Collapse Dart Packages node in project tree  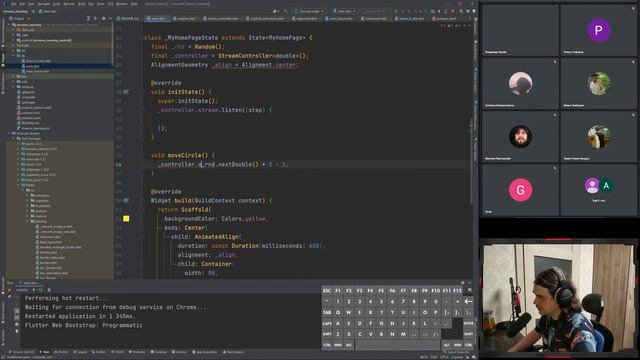[x=14, y=138]
